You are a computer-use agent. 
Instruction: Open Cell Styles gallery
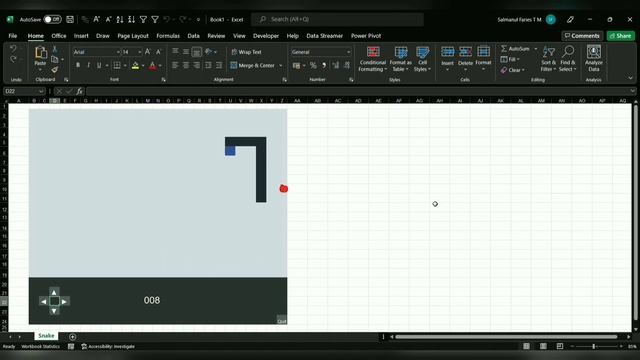point(422,59)
